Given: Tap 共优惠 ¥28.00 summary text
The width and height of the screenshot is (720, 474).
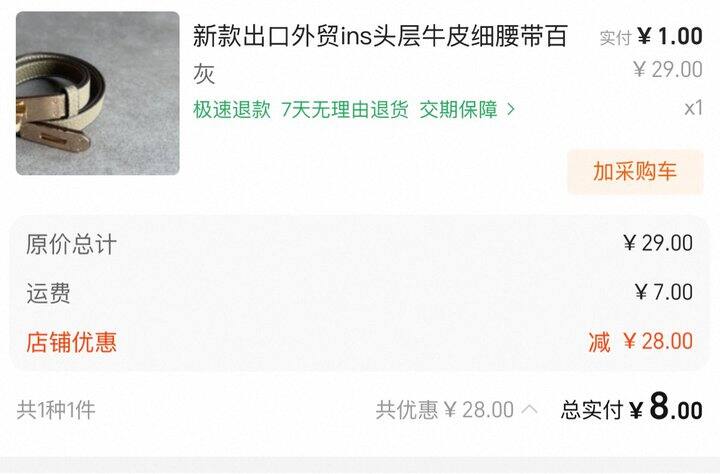Looking at the screenshot, I should click(444, 409).
